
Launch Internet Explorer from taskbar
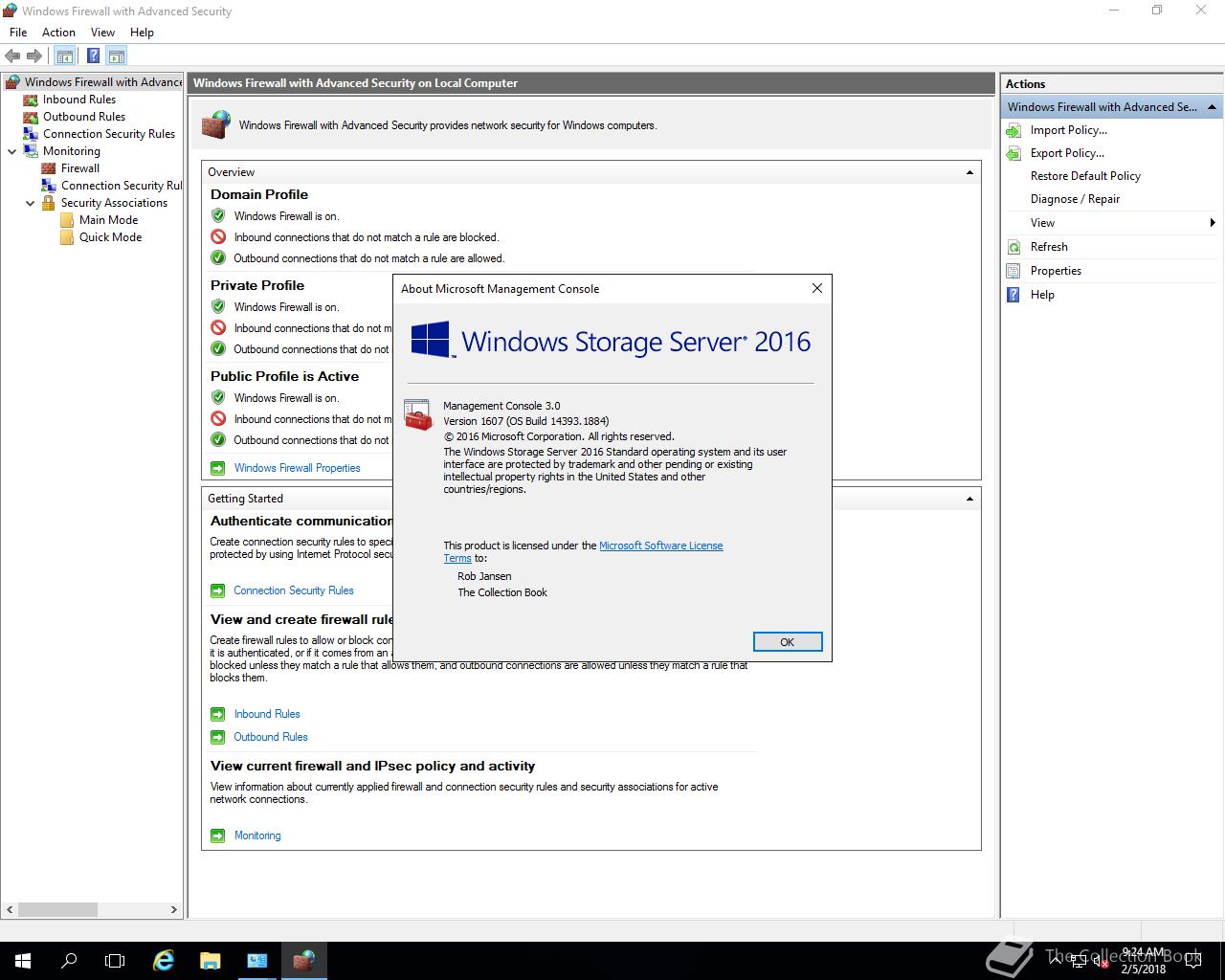click(x=164, y=961)
